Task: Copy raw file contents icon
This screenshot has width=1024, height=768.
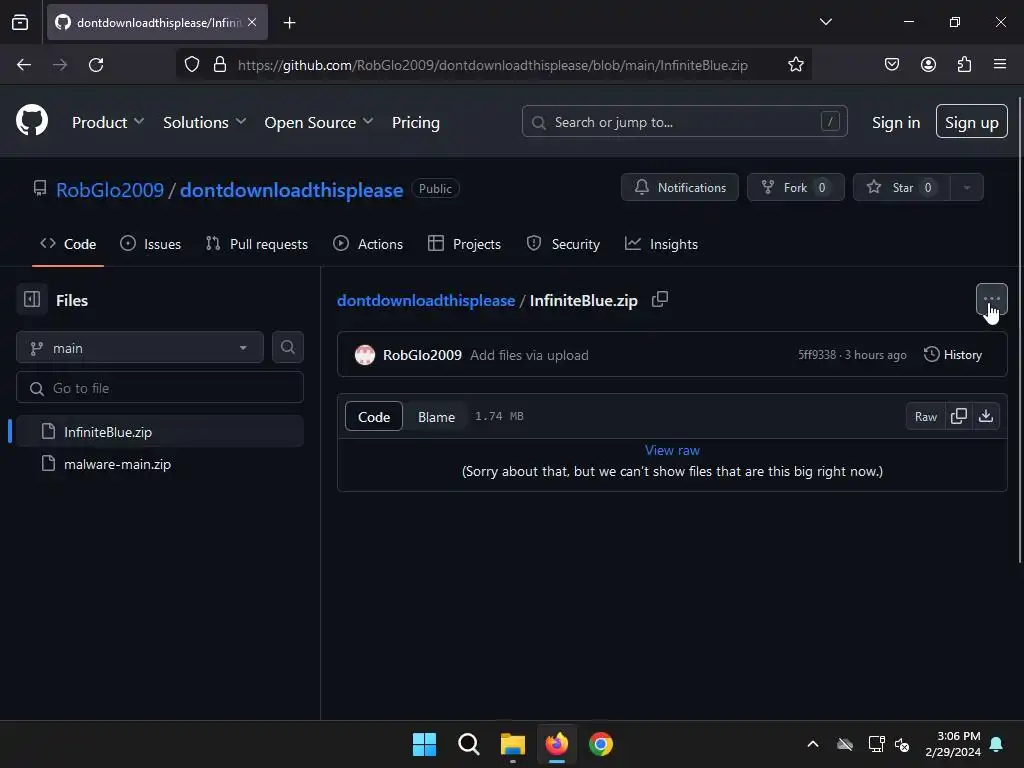Action: tap(959, 416)
